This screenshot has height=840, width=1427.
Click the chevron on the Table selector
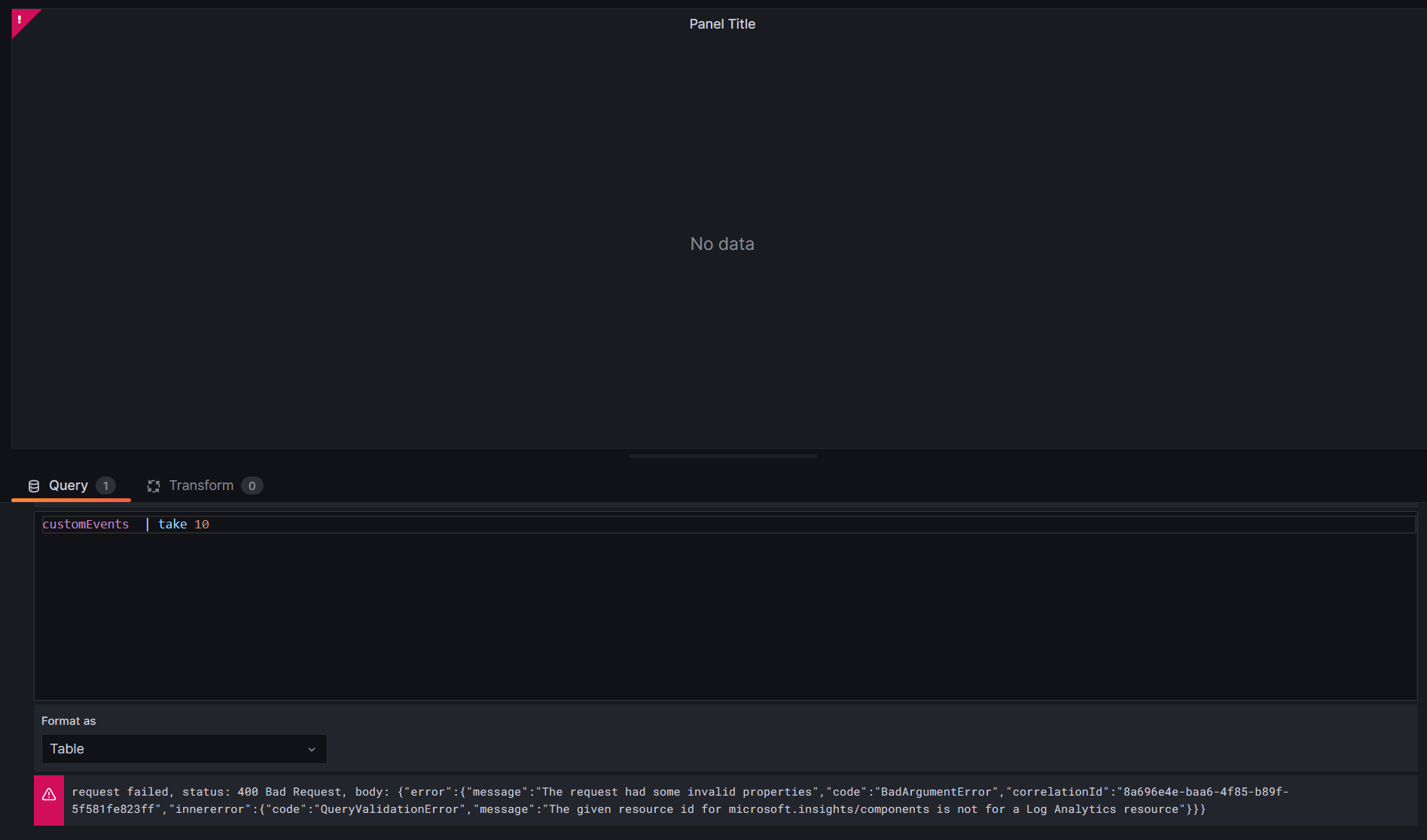coord(312,749)
